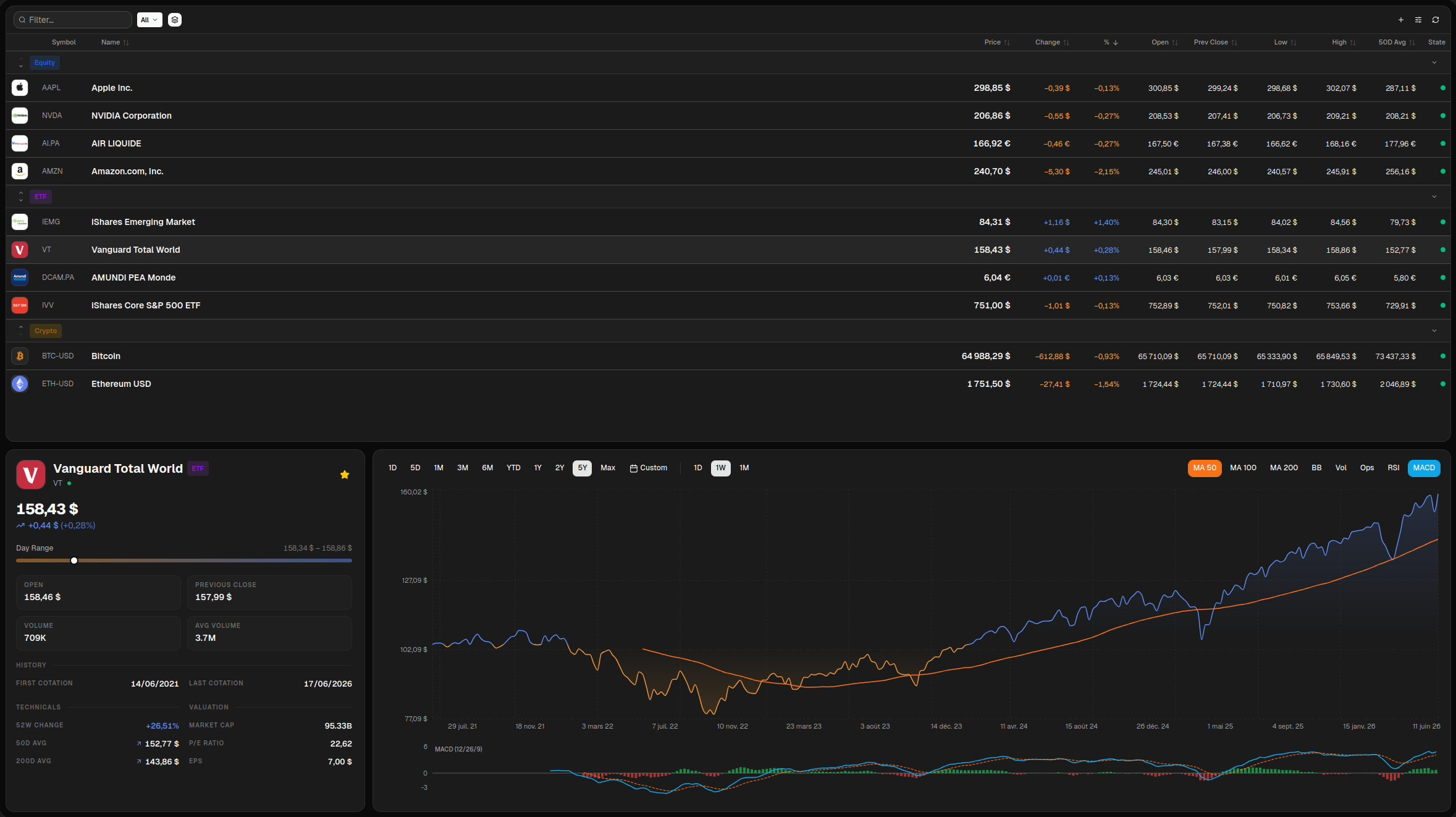Sort by the 50D Avg column arrows
The width and height of the screenshot is (1456, 817).
point(1412,43)
